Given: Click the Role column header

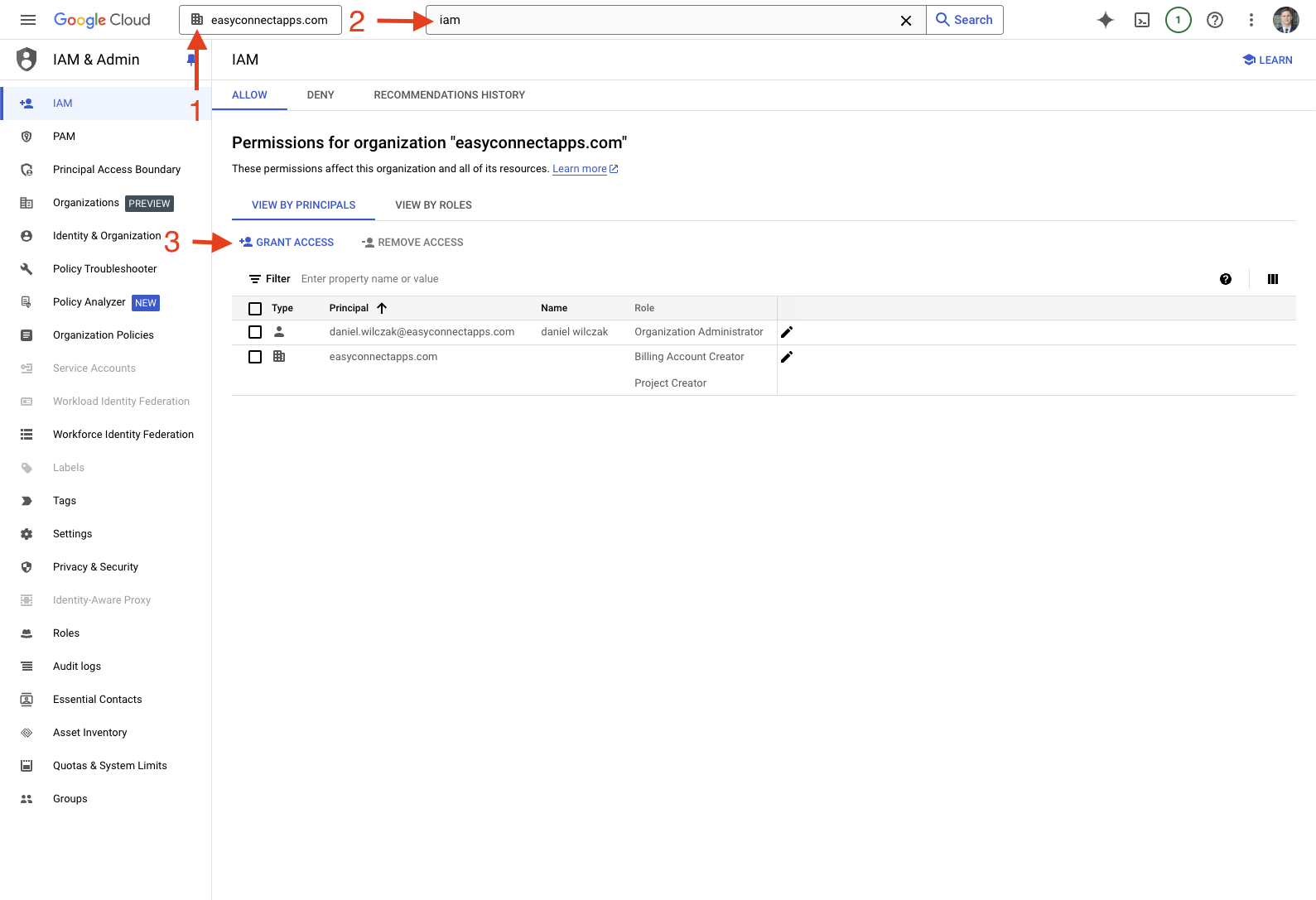Looking at the screenshot, I should [x=644, y=308].
